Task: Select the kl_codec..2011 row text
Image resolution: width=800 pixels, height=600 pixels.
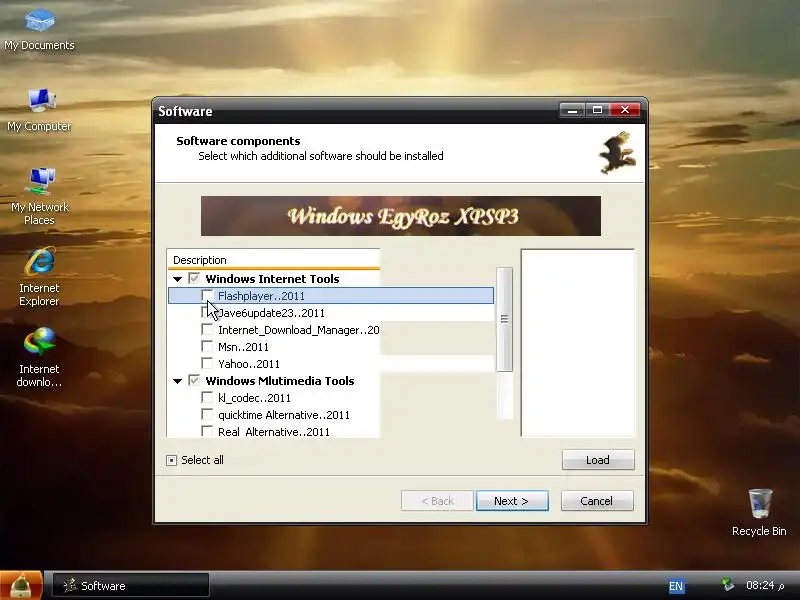Action: [254, 398]
